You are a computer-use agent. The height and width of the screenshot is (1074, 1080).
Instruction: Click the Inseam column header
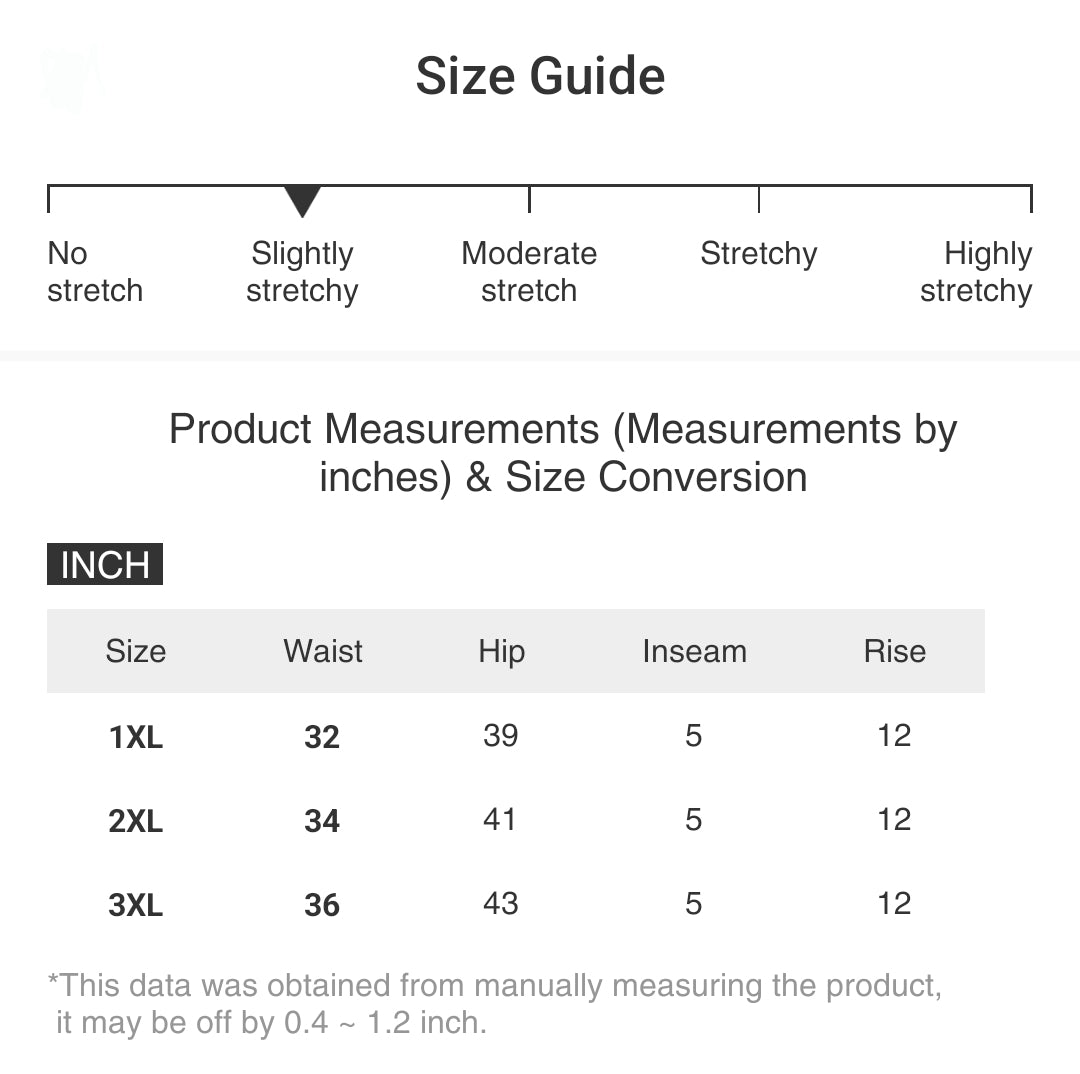coord(694,651)
